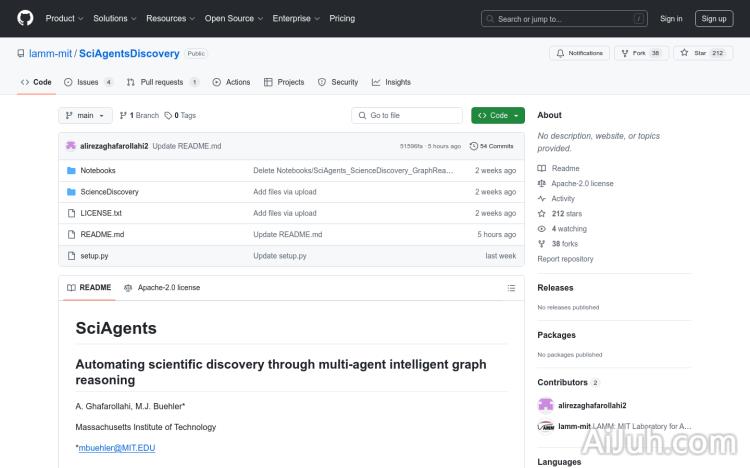Select the Apache-2.0 license tab

(x=162, y=288)
